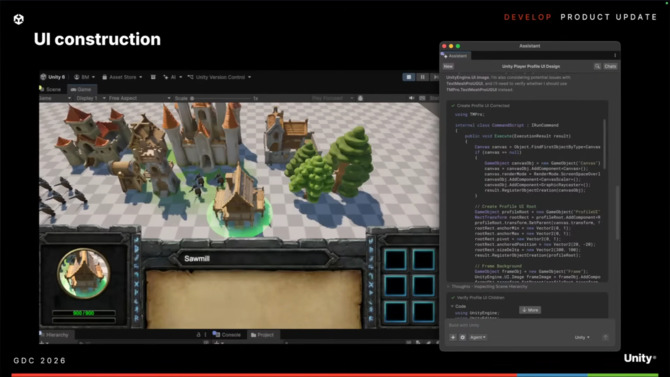
Task: Open the Assistant gear settings icon
Action: [x=462, y=337]
